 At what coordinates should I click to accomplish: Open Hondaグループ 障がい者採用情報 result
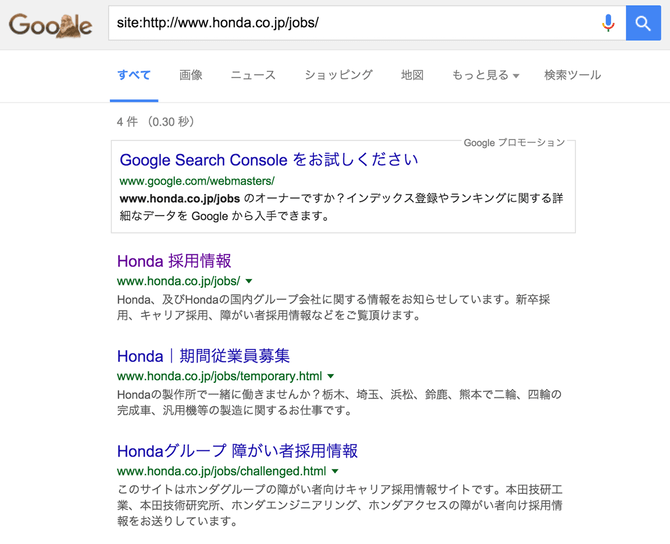[x=237, y=451]
